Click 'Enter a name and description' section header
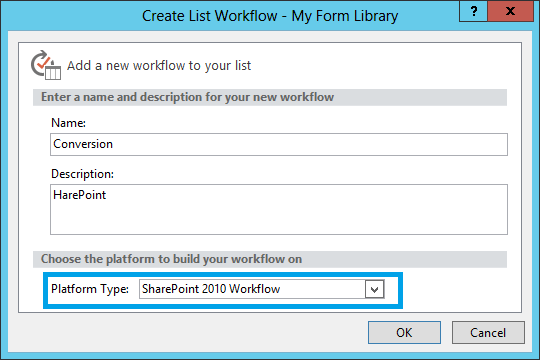The height and width of the screenshot is (360, 540). tap(270, 97)
